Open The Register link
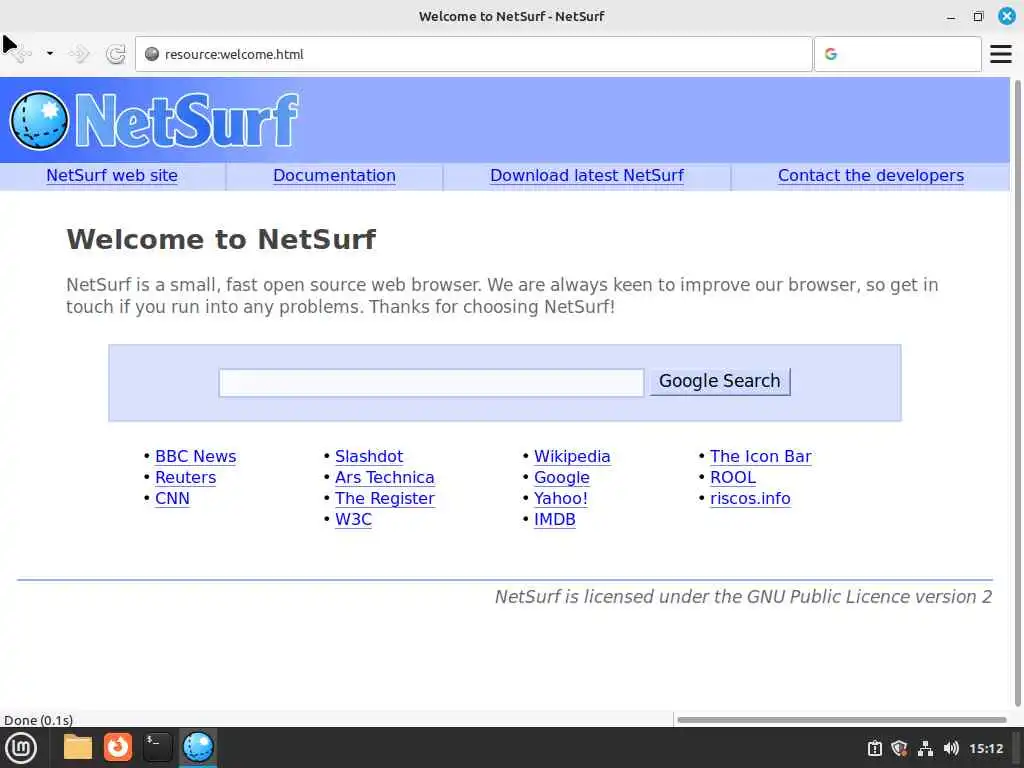This screenshot has width=1024, height=768. (x=385, y=498)
